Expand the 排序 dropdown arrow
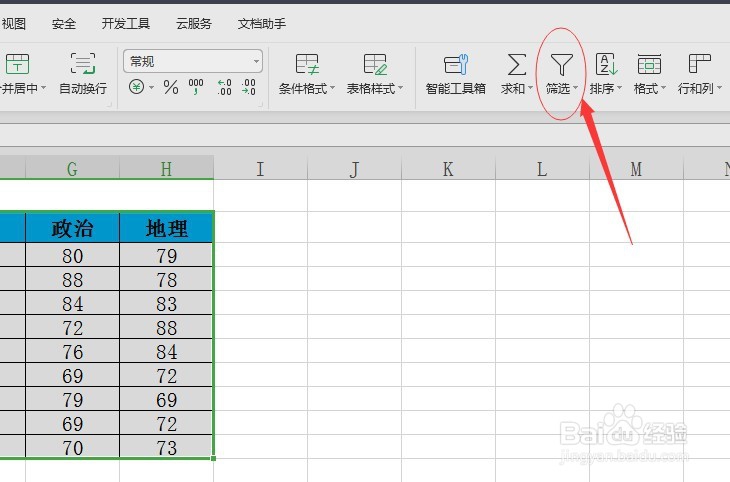The width and height of the screenshot is (730, 482). click(619, 88)
